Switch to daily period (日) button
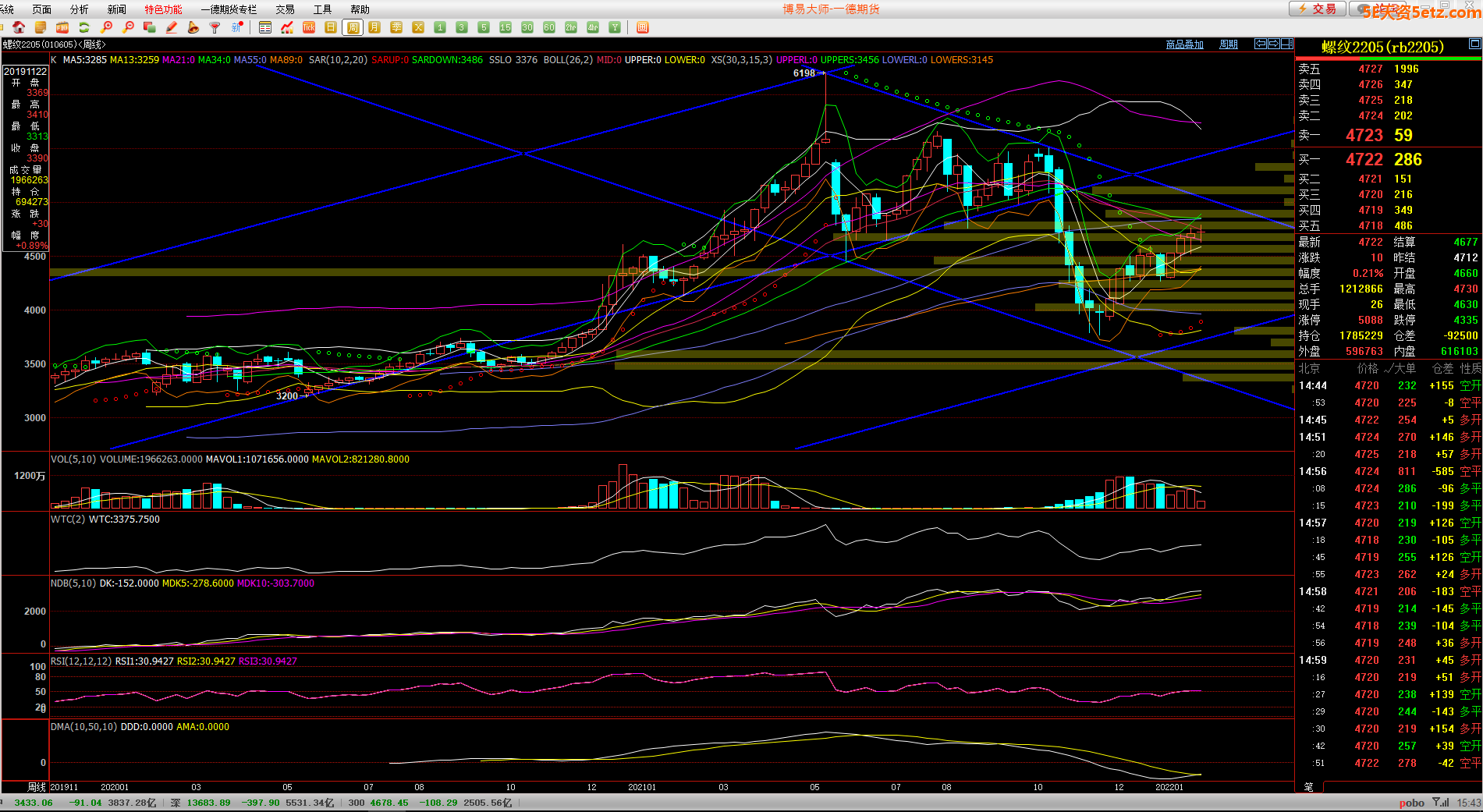 pyautogui.click(x=331, y=27)
